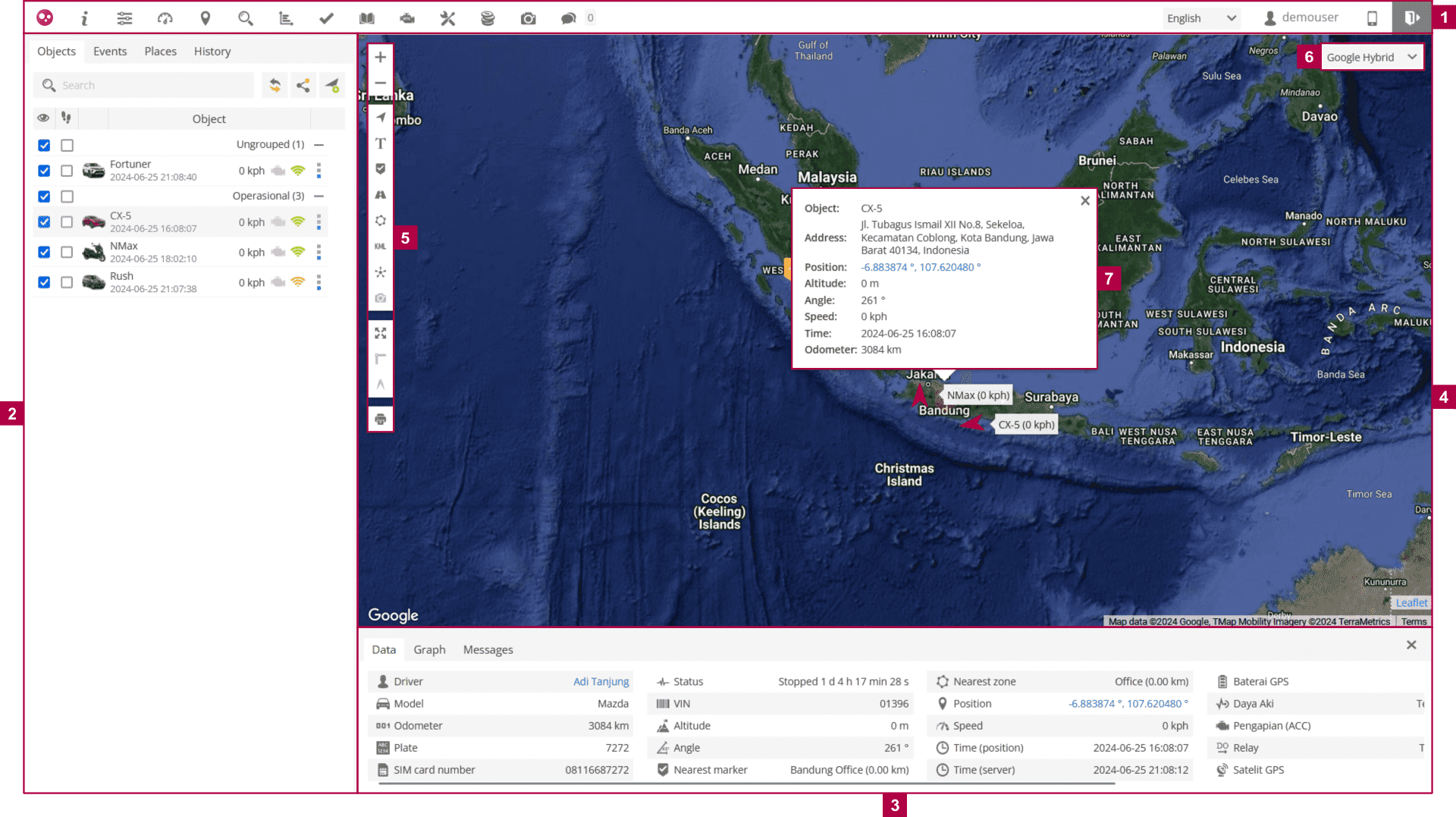This screenshot has height=817, width=1456.
Task: Open the Graph tab in bottom panel
Action: coord(429,650)
